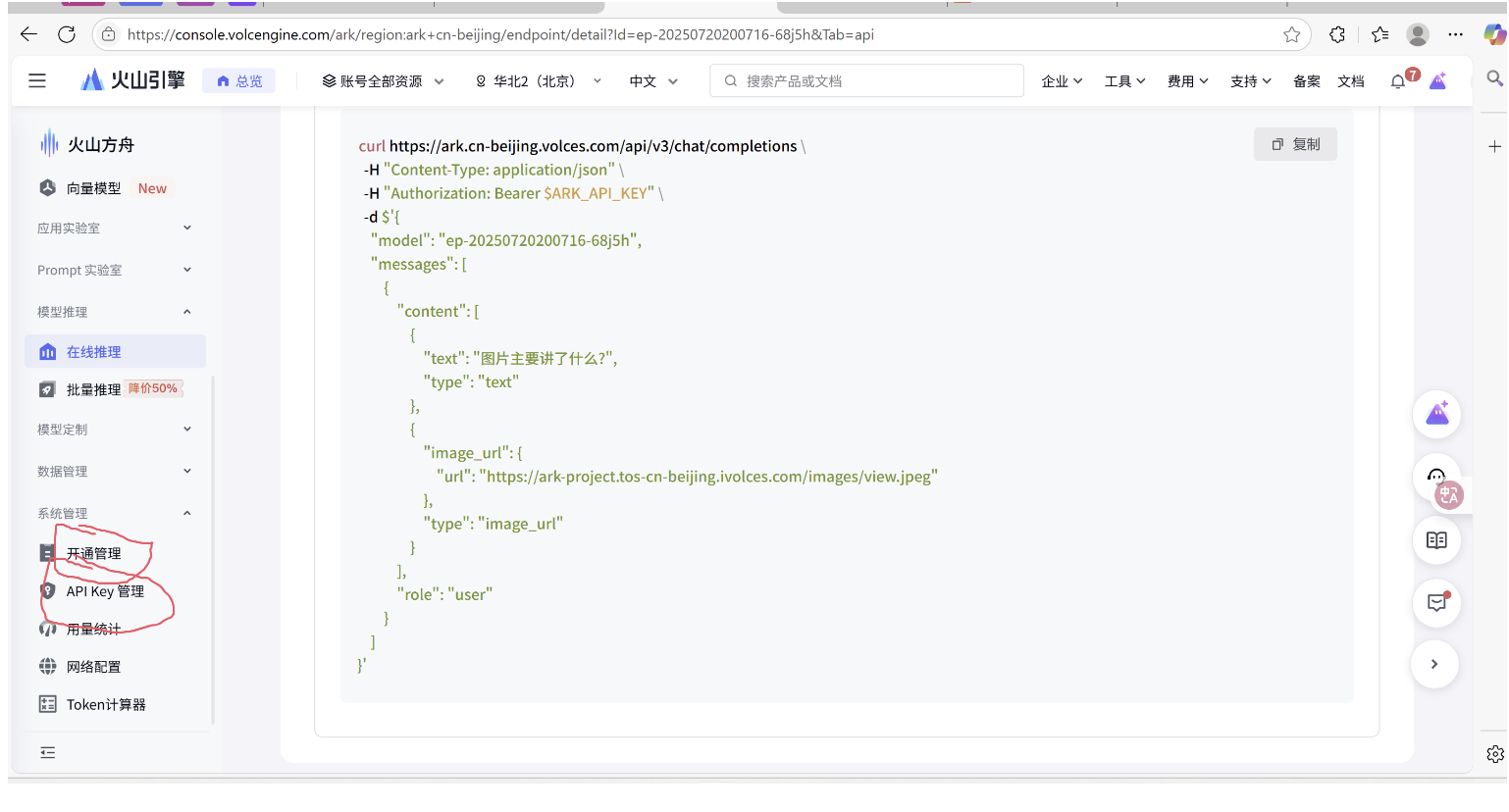Image resolution: width=1509 pixels, height=812 pixels.
Task: Expand the 应用实验室 section
Action: [115, 228]
